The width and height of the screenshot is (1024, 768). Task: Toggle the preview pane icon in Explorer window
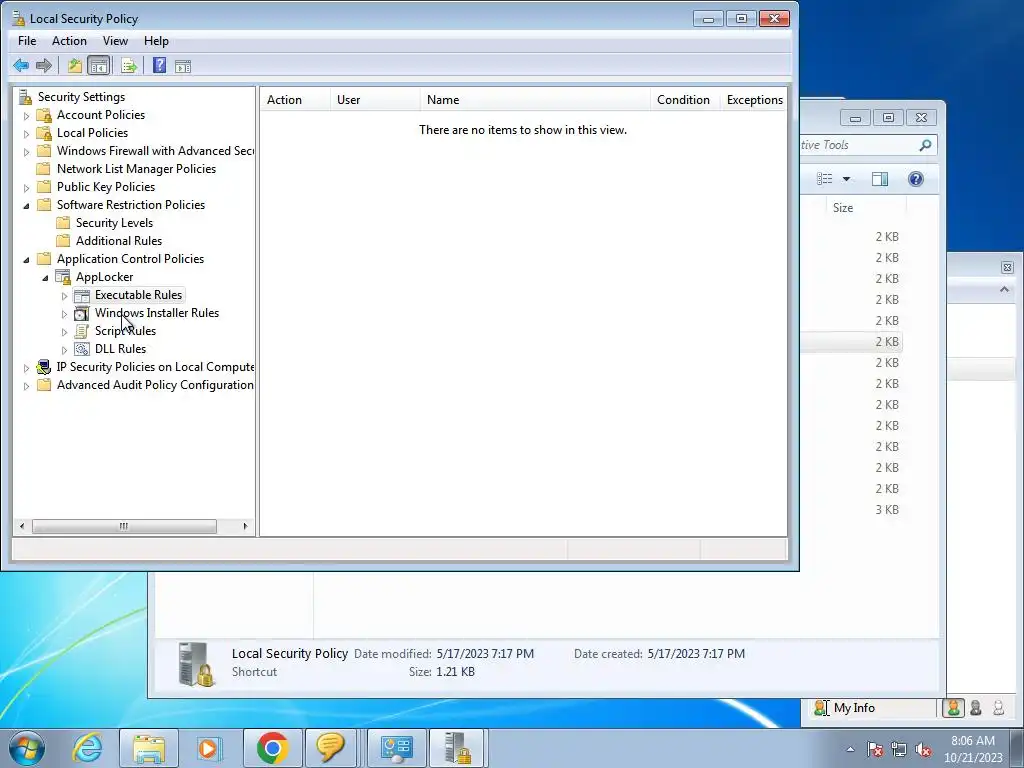[880, 179]
